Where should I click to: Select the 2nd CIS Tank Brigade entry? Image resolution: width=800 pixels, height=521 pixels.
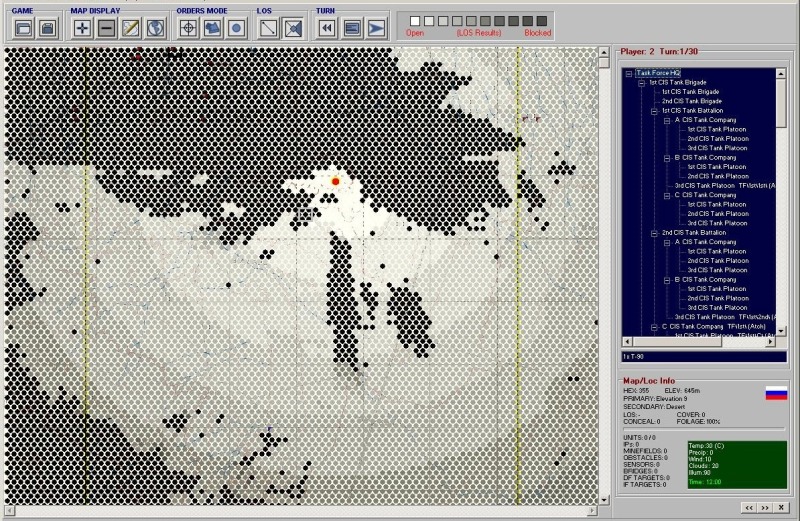click(x=691, y=101)
